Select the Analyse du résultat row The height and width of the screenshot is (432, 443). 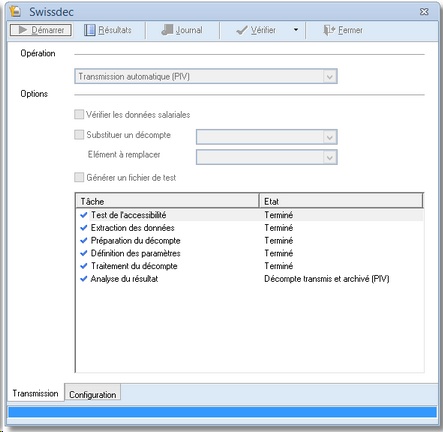250,279
